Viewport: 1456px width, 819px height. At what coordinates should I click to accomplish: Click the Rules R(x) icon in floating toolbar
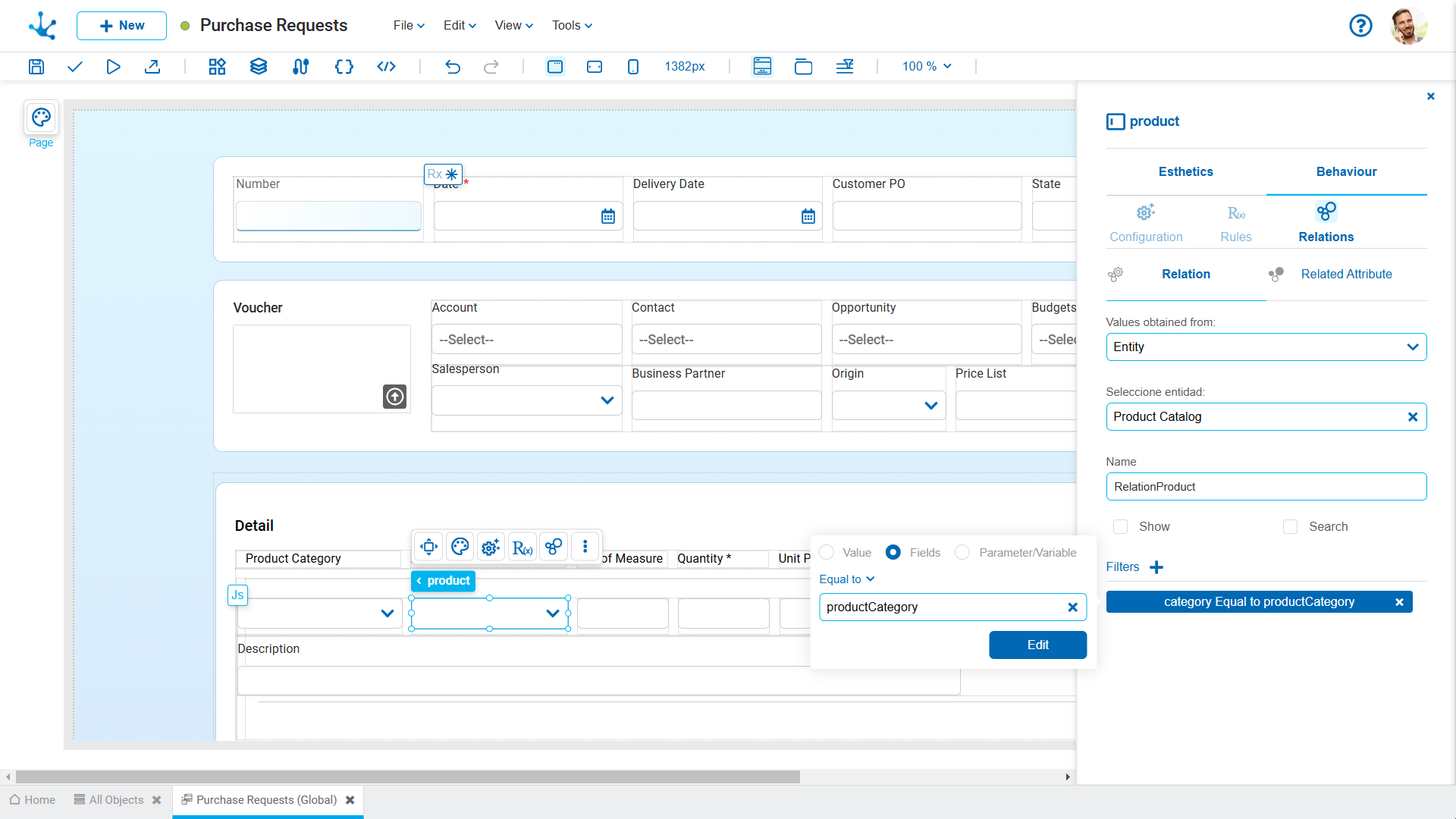(x=522, y=547)
